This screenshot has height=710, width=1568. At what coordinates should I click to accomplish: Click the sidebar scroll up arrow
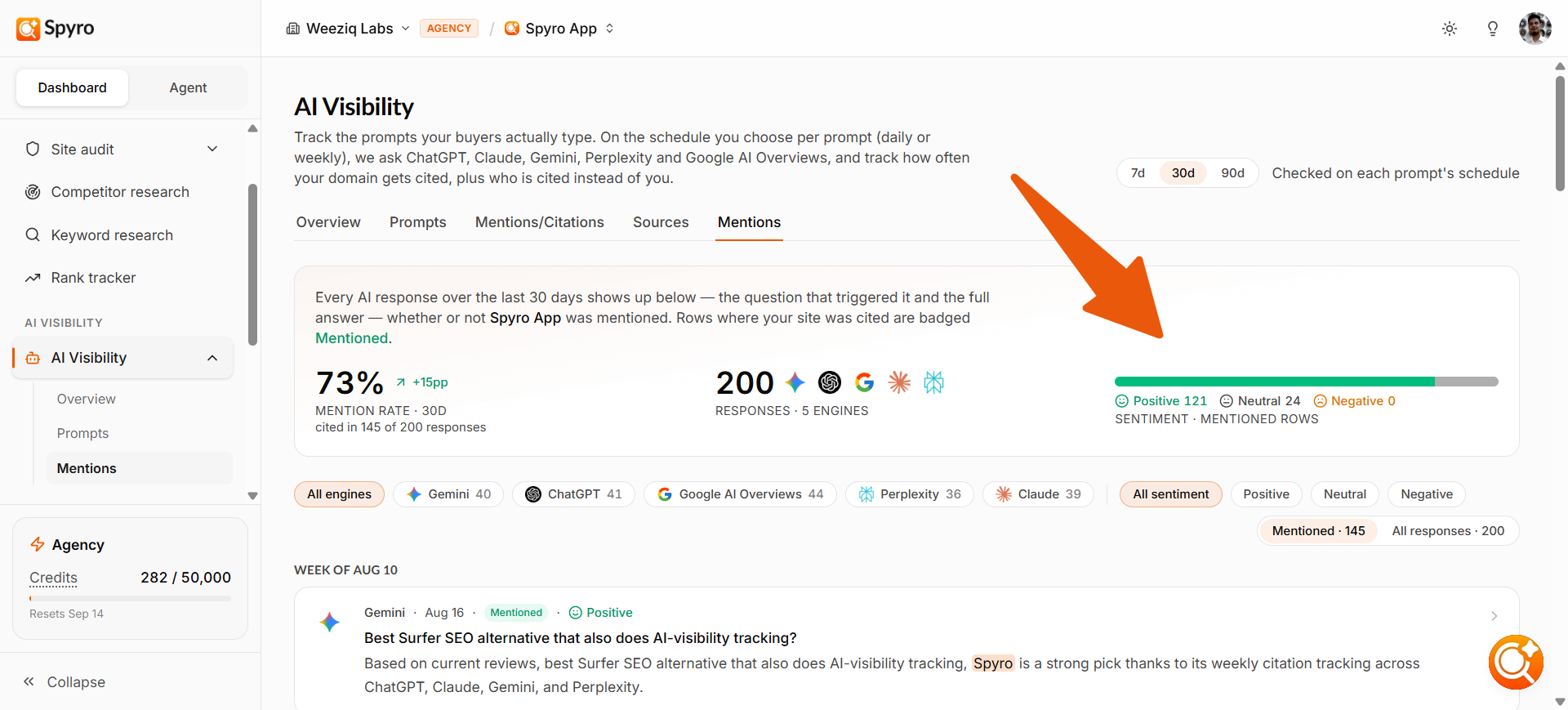click(x=252, y=128)
